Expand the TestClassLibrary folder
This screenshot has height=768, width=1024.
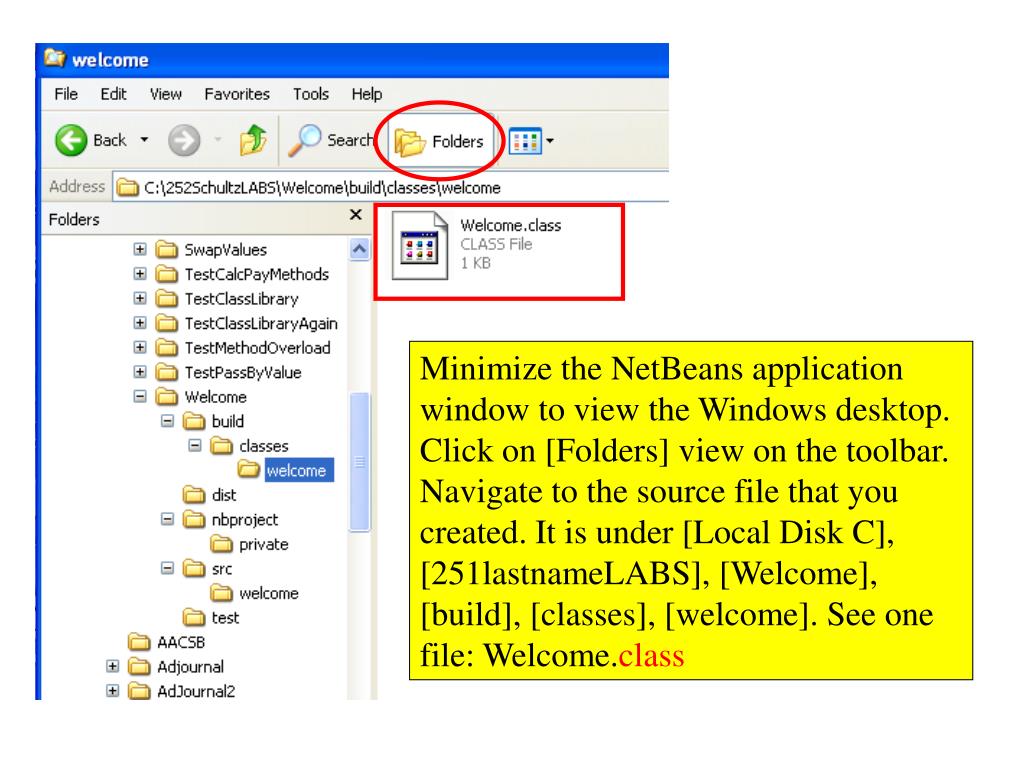[140, 298]
